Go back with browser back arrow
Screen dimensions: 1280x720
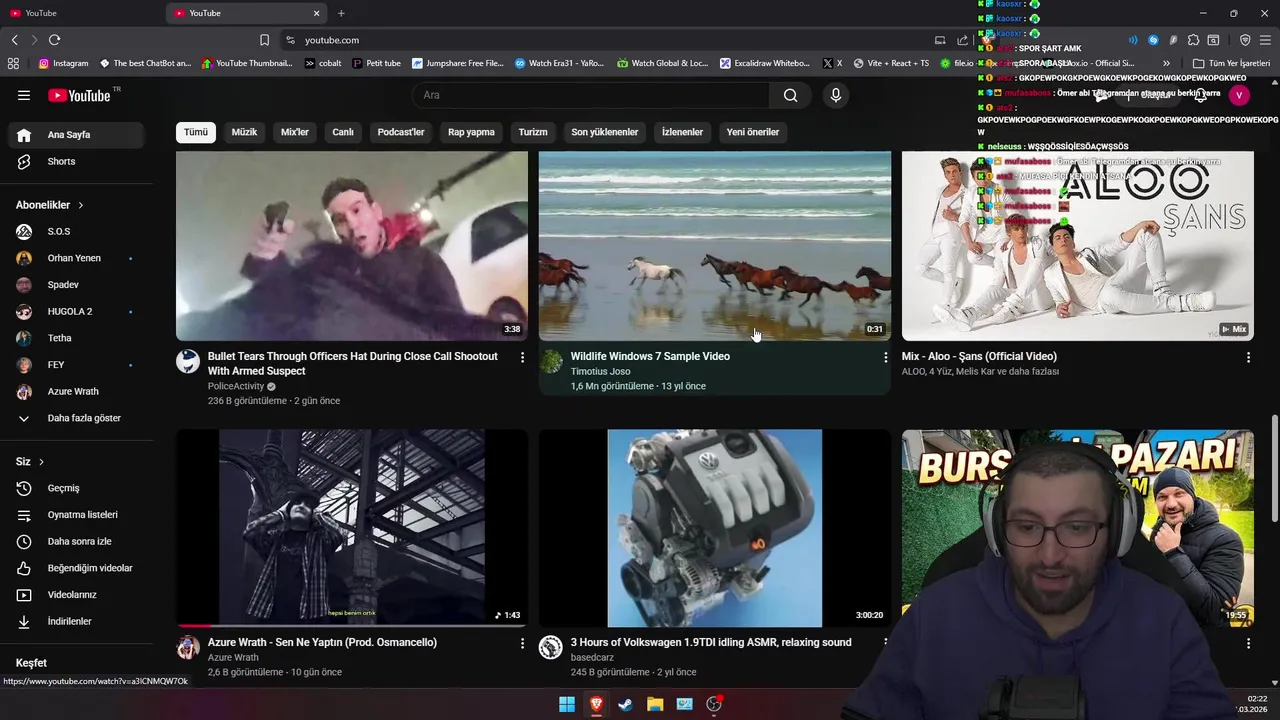14,40
